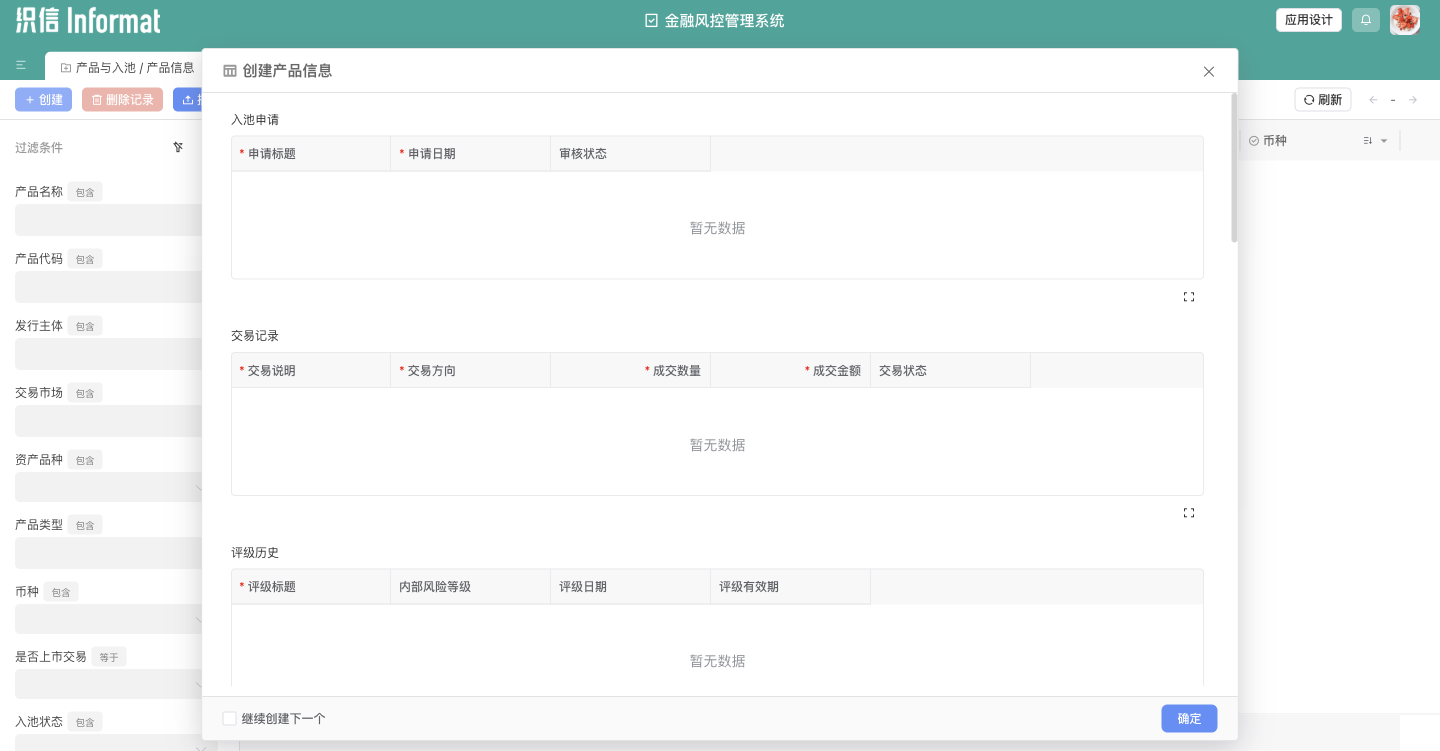
Task: Click the 成交金额 column header
Action: tap(791, 371)
